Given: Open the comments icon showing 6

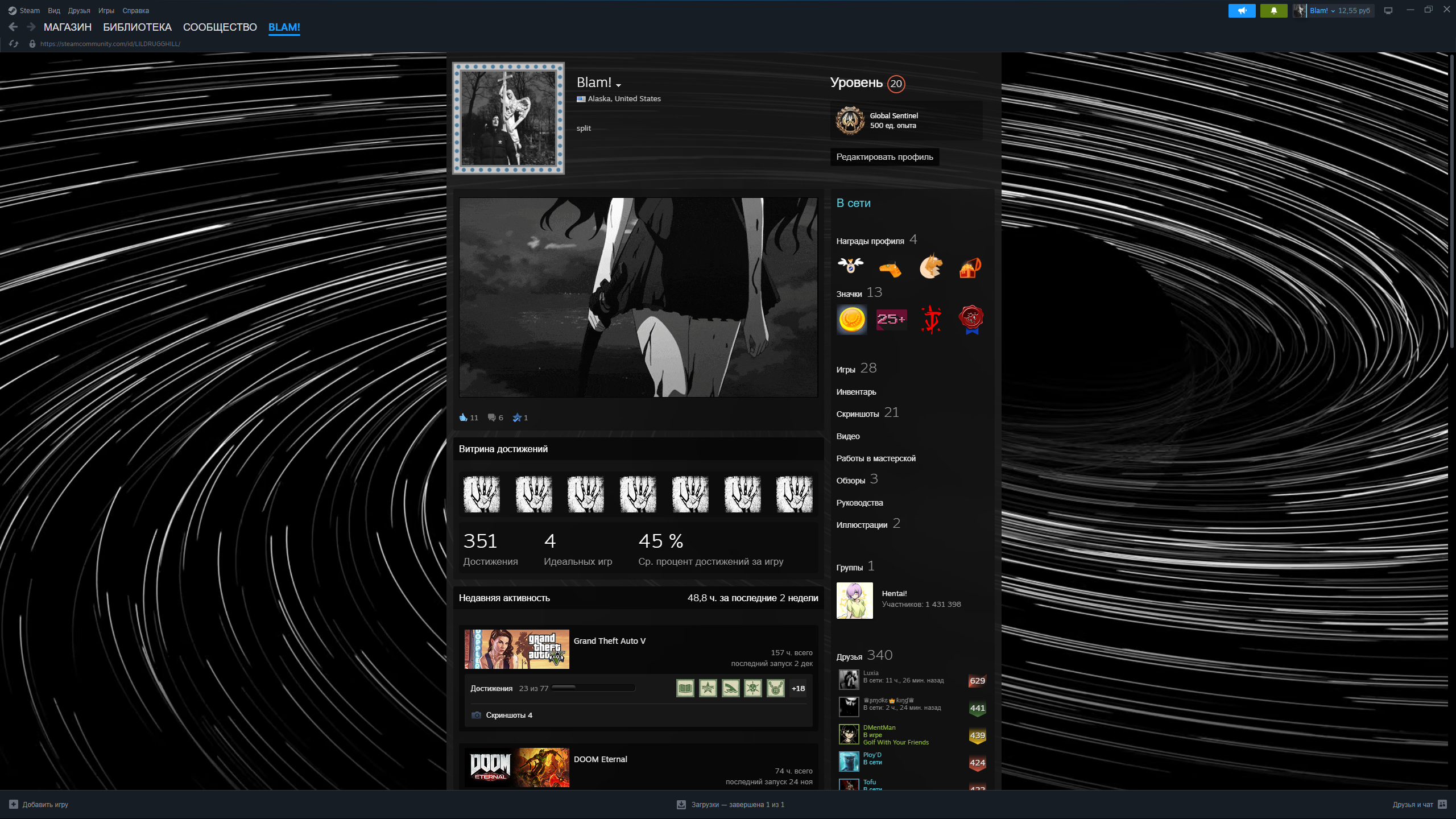Looking at the screenshot, I should [491, 417].
